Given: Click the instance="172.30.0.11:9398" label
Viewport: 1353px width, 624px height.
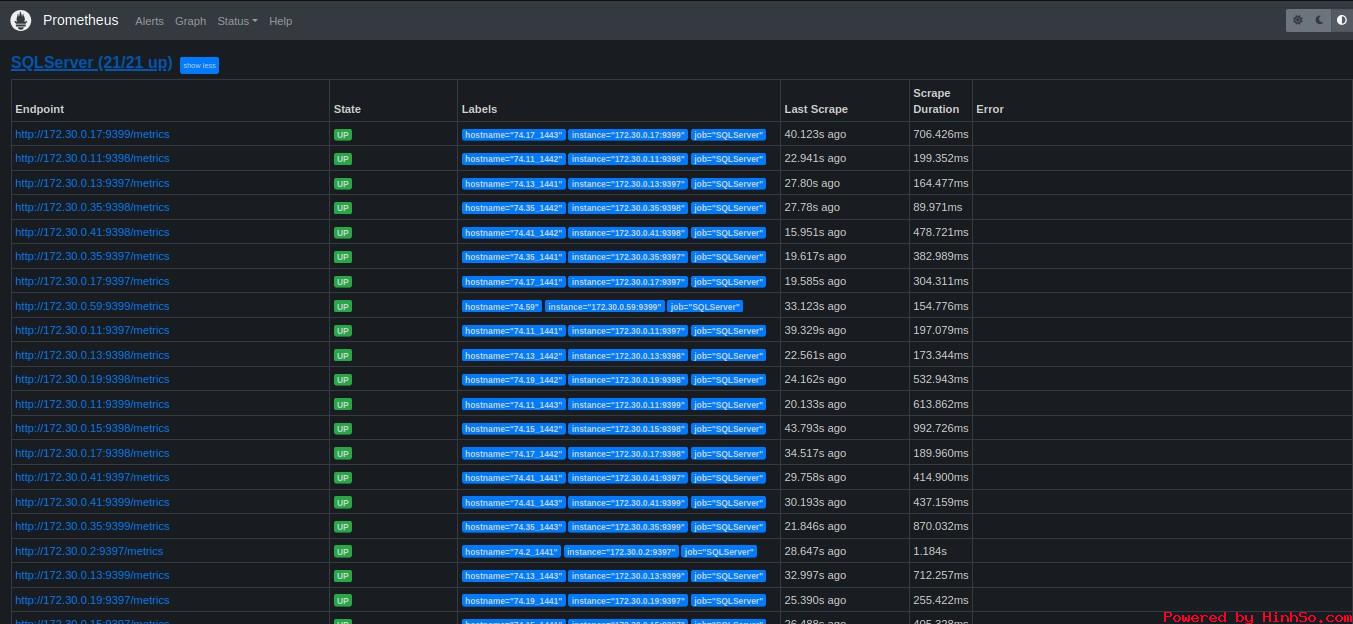Looking at the screenshot, I should (628, 159).
